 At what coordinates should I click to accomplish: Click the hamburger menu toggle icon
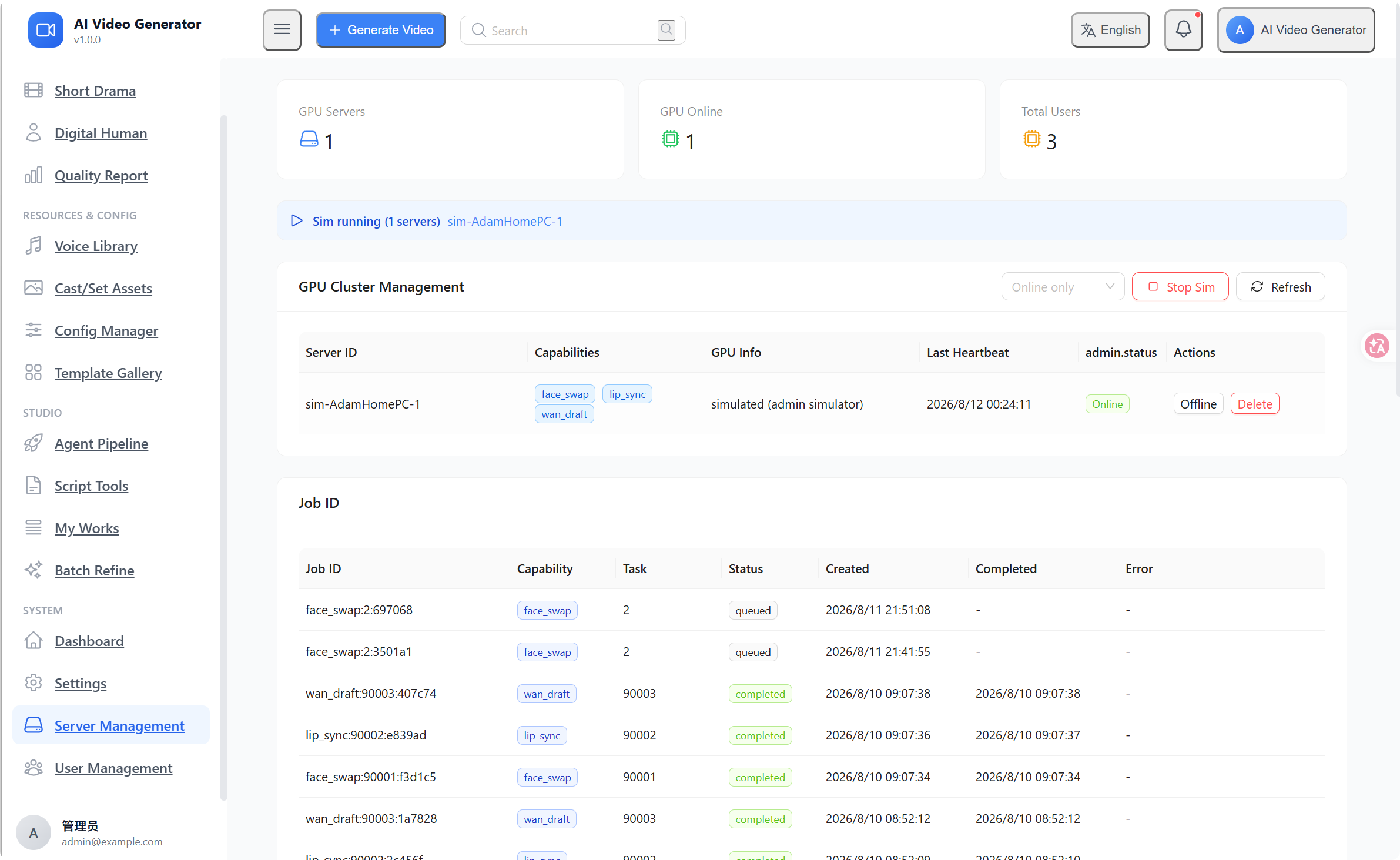(282, 30)
